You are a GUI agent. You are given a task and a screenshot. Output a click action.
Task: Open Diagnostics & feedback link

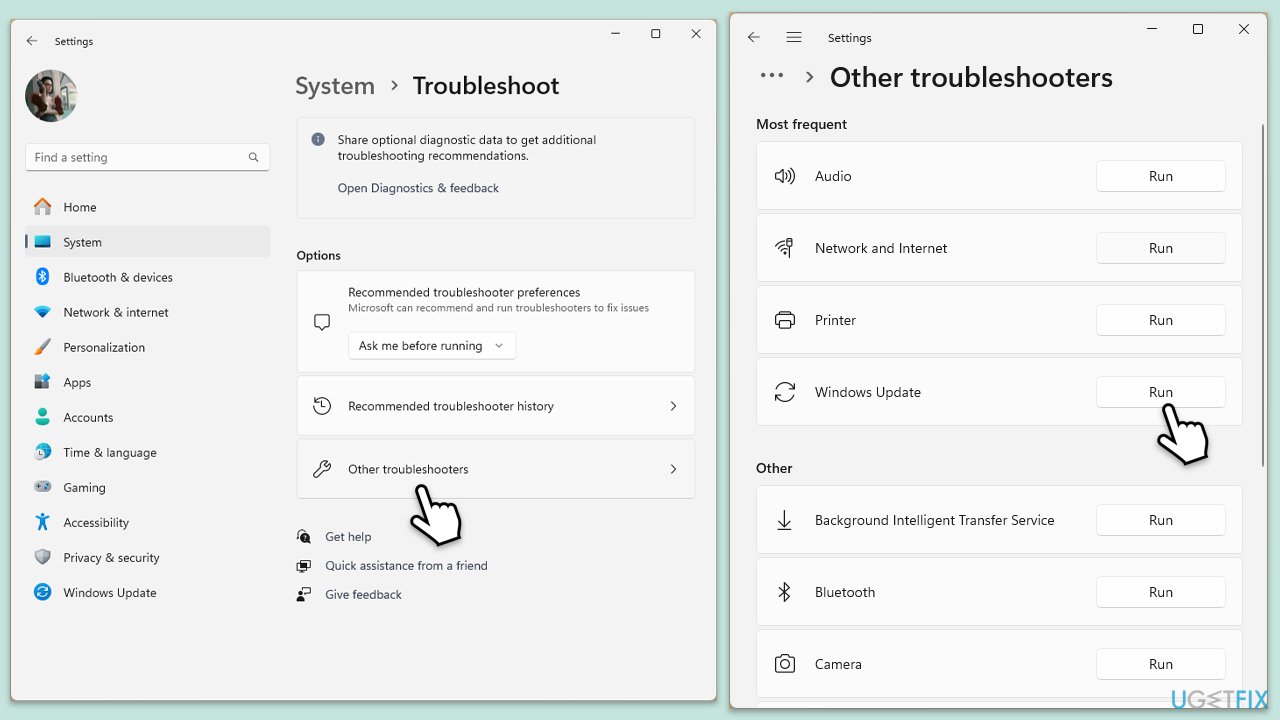pos(418,188)
